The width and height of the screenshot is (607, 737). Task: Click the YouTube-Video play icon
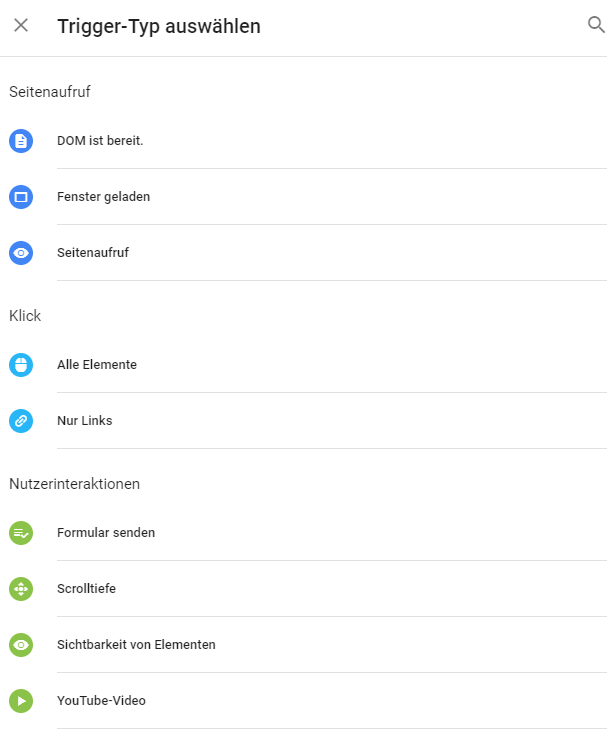coord(21,701)
